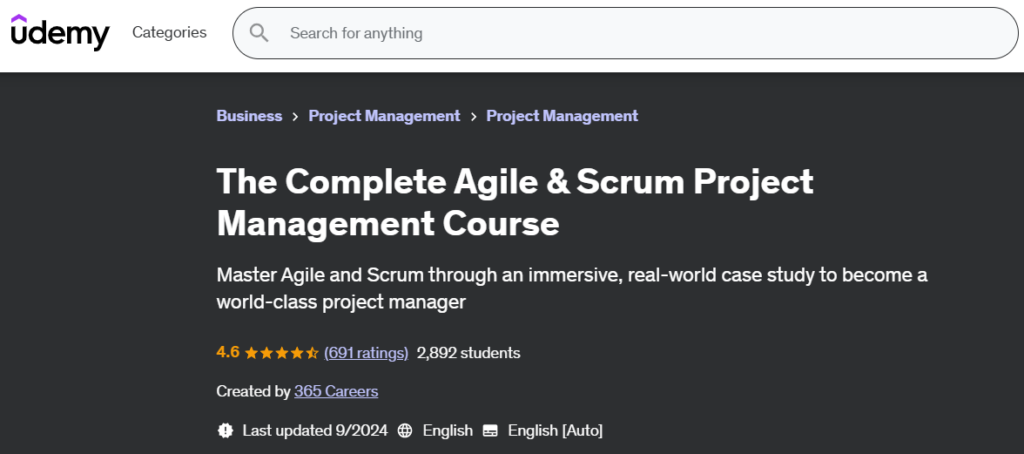The width and height of the screenshot is (1024, 454).
Task: Go to the Business breadcrumb
Action: (x=249, y=116)
